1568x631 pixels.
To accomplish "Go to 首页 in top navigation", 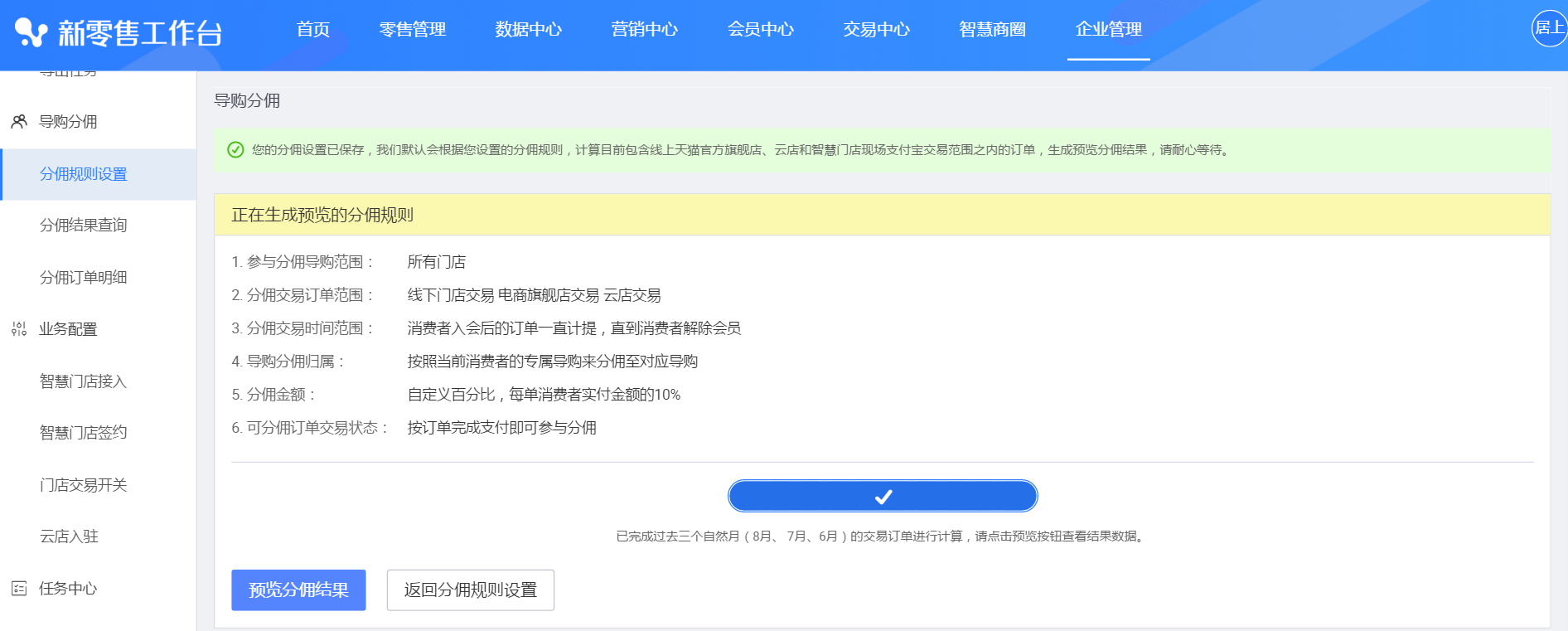I will [x=313, y=30].
